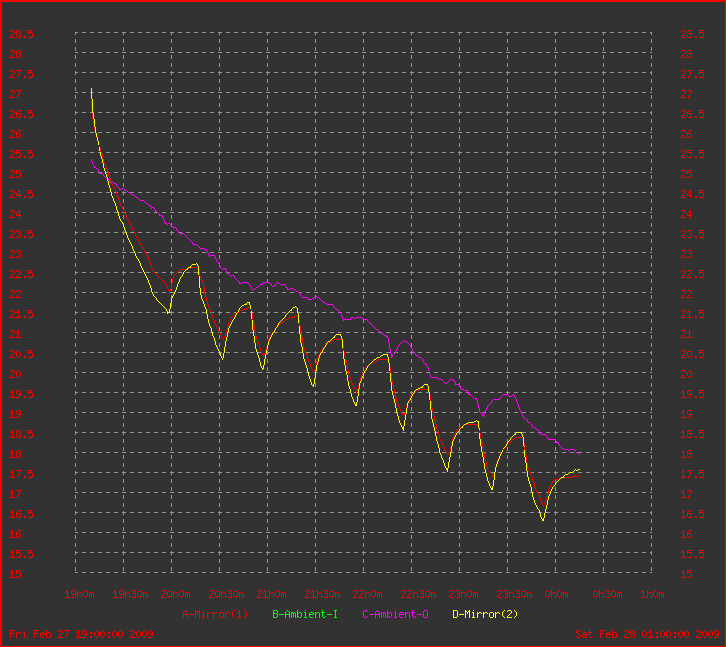
Task: Select the 23.5 value on the right axis
Action: 692,234
